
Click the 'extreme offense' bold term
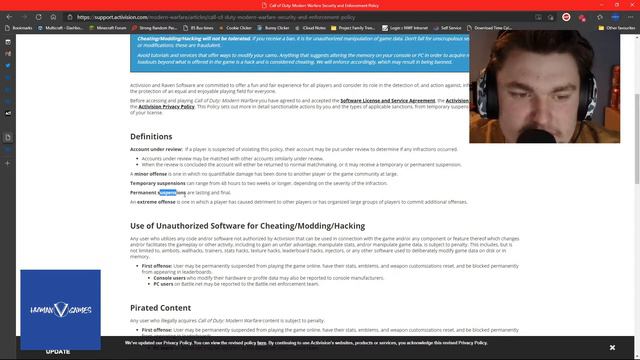pyautogui.click(x=156, y=202)
